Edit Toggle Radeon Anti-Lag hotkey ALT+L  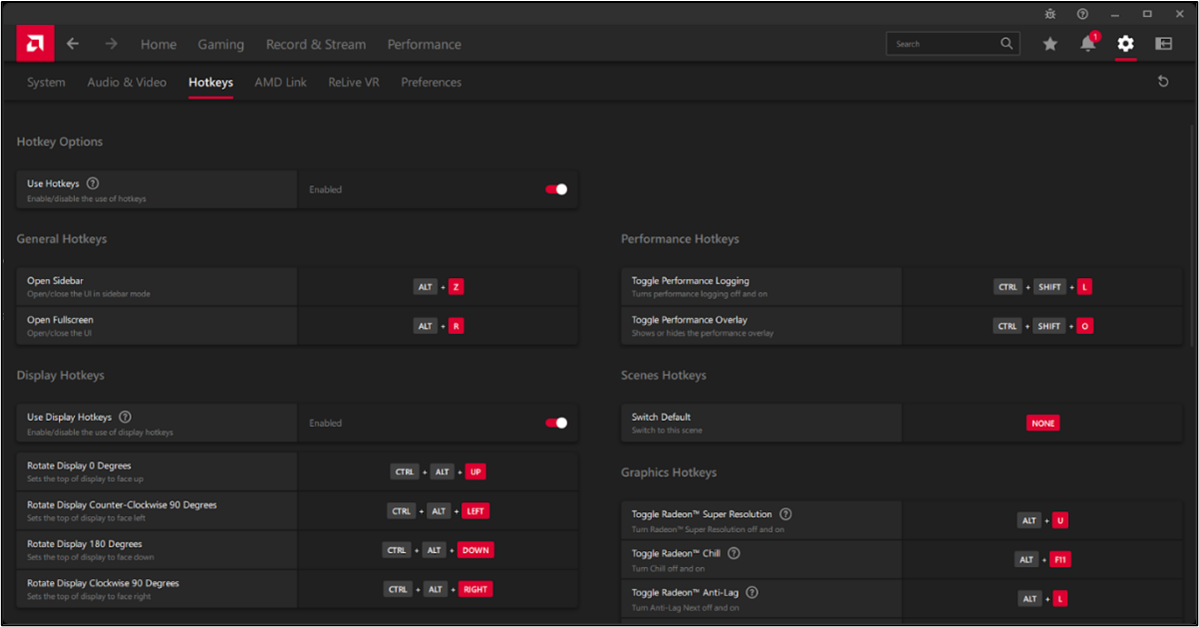pos(1043,598)
